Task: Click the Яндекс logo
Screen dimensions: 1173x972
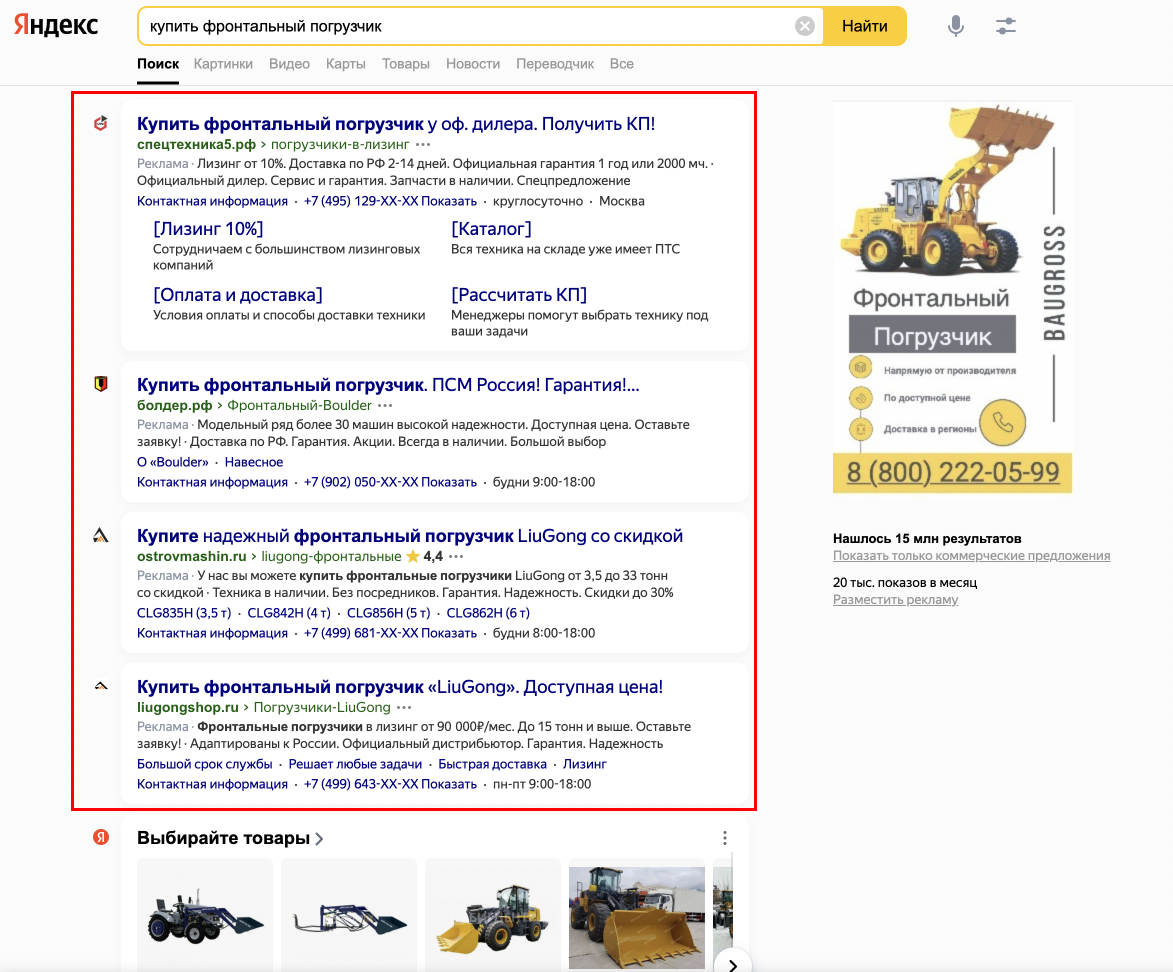Action: [54, 24]
